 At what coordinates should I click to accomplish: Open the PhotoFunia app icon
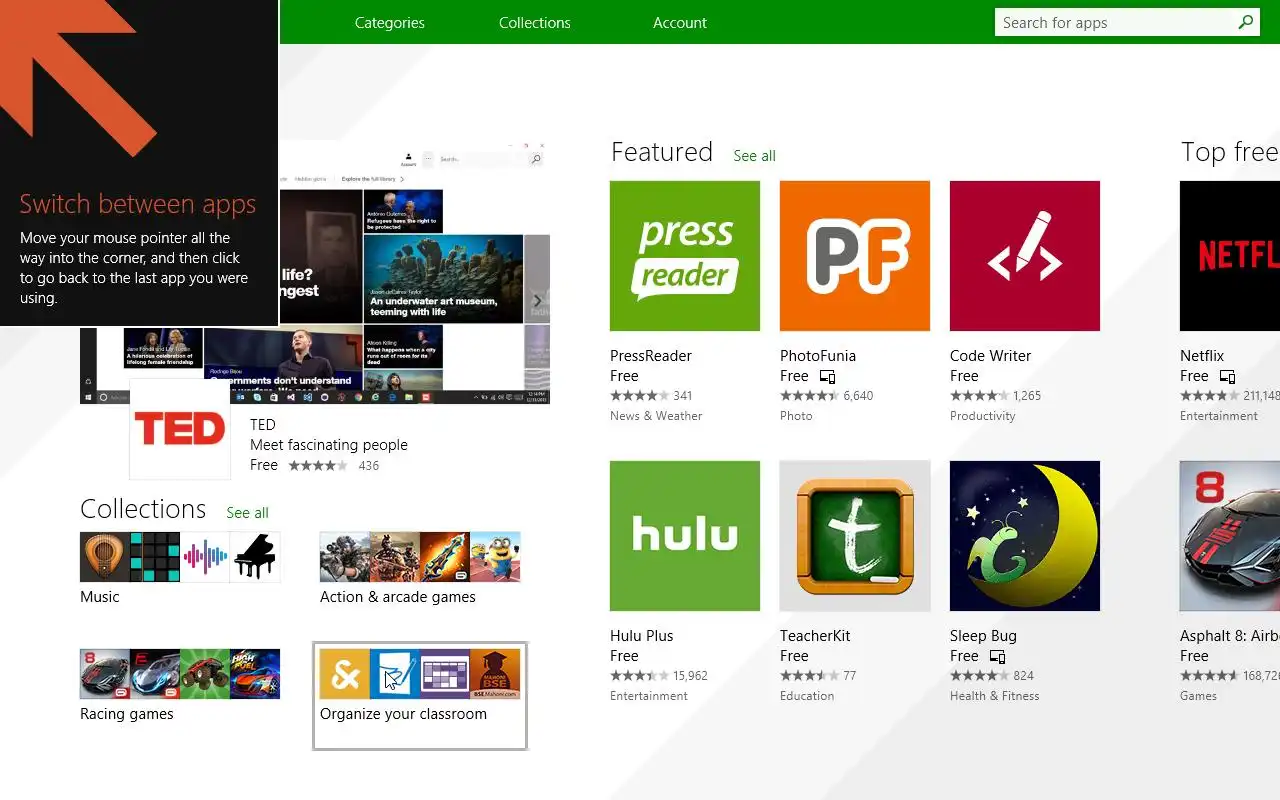[x=855, y=256]
